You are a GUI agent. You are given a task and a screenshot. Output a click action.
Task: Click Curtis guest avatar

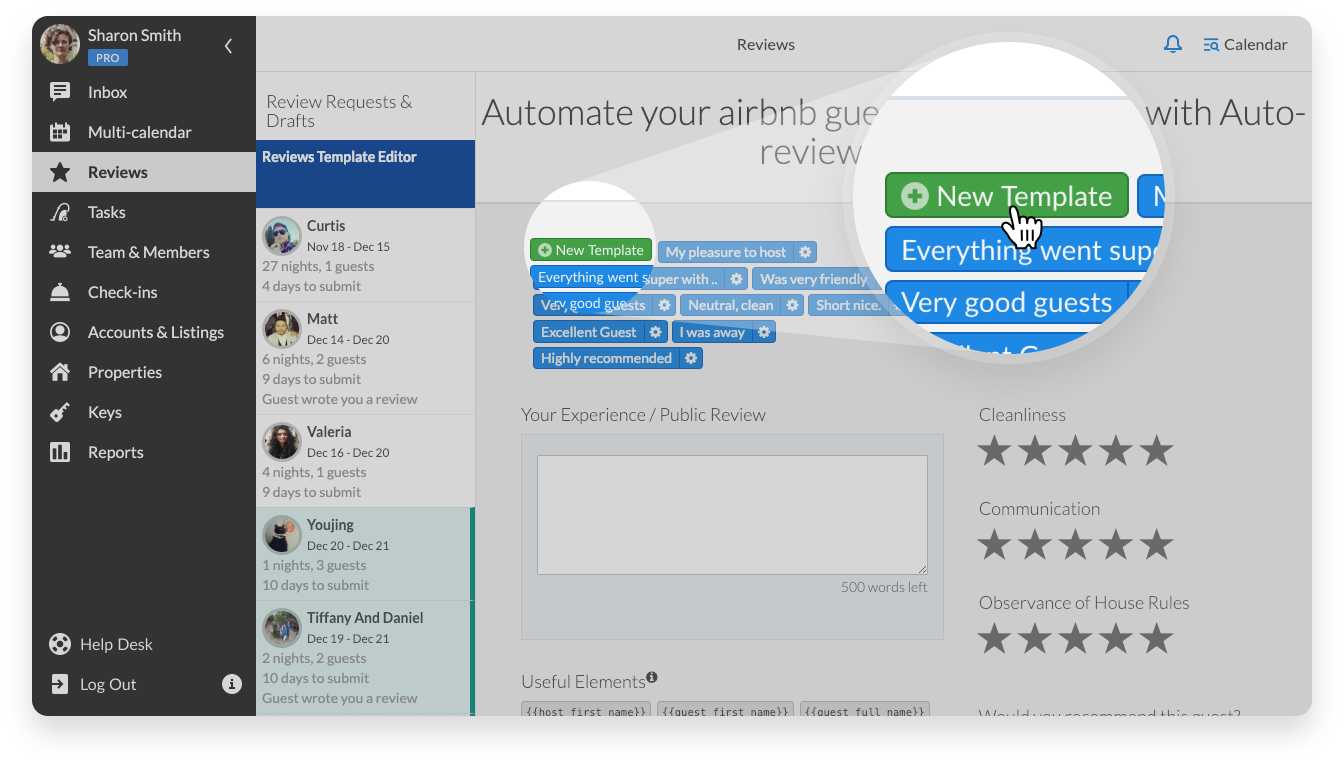click(x=282, y=236)
